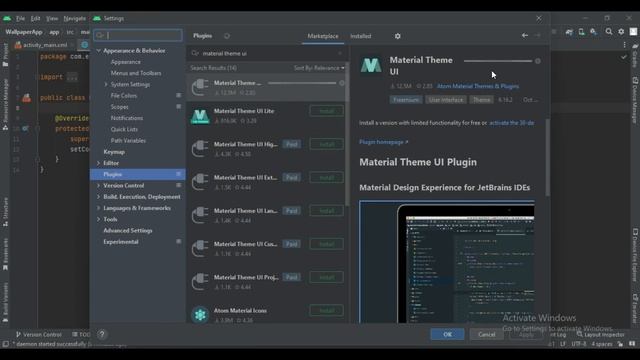Screen dimensions: 640x360
Task: Open the Plugin homepage link
Action: [x=384, y=142]
